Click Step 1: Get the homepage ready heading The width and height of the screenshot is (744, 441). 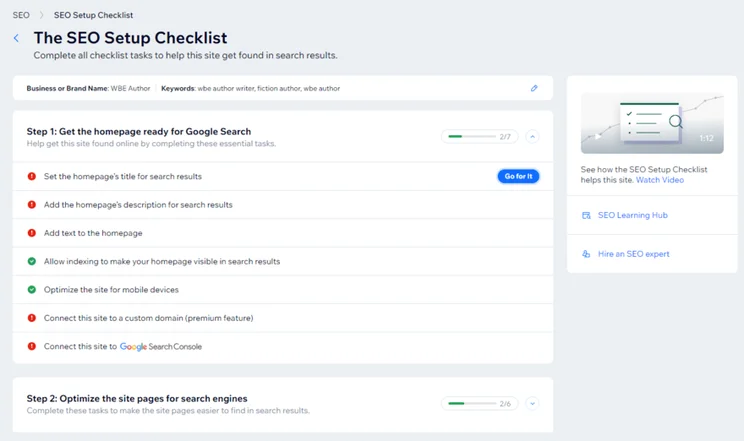coord(139,131)
